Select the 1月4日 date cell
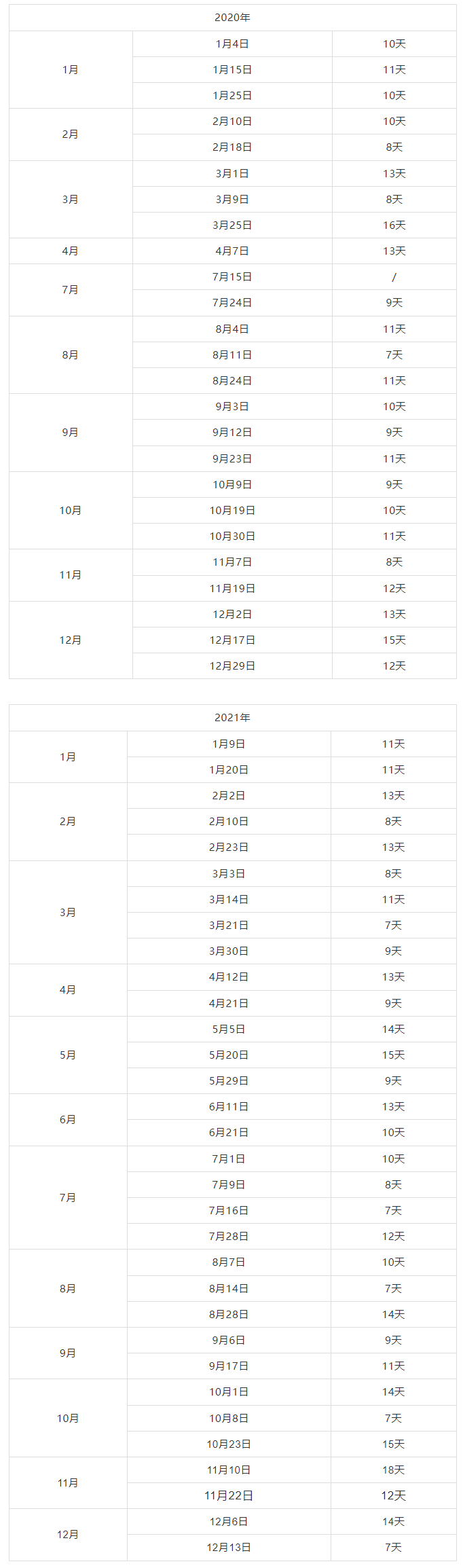Viewport: 463px width, 1568px height. click(x=232, y=44)
